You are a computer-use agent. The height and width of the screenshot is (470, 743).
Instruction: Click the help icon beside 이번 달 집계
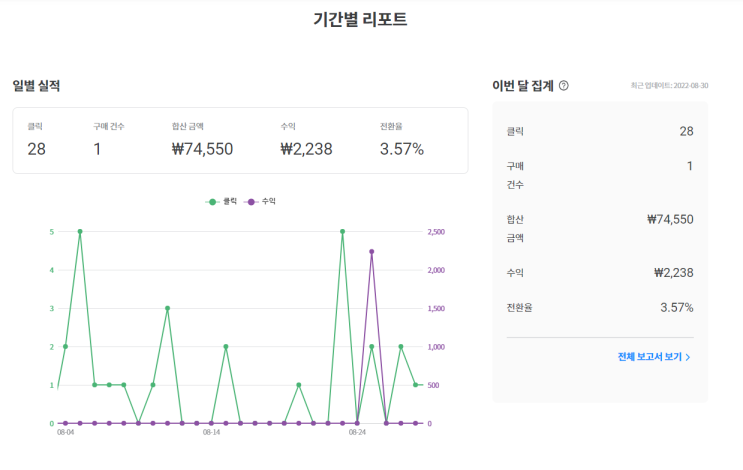(x=563, y=86)
